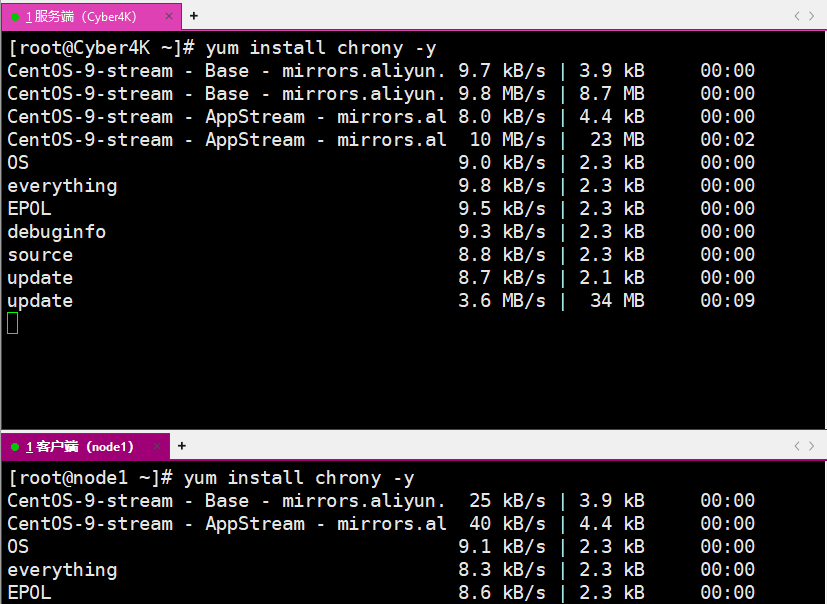Click 'everything' repo row in Cyber4K terminal
The height and width of the screenshot is (604, 827).
(x=381, y=186)
